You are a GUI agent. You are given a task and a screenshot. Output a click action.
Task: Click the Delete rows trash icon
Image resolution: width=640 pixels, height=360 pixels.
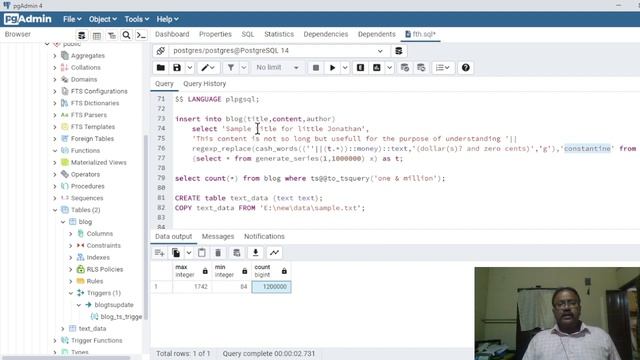tap(218, 253)
